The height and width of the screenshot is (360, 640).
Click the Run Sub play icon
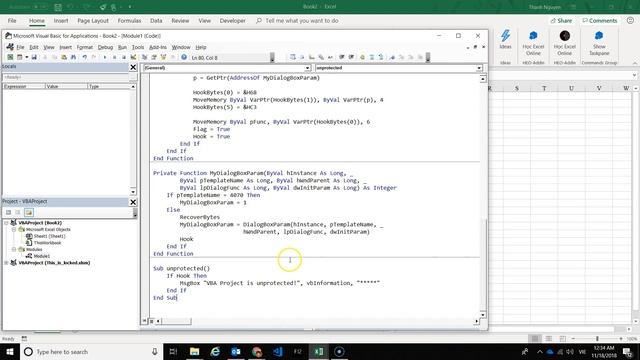click(105, 58)
